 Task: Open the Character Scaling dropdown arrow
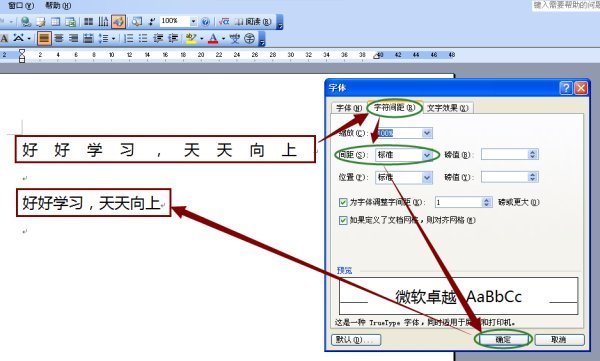pos(29,39)
